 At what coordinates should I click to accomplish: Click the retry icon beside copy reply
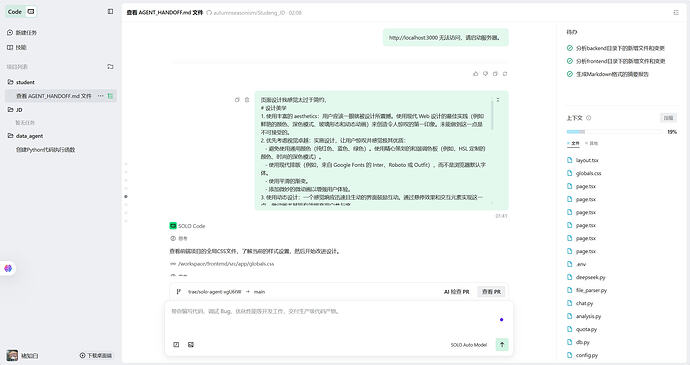[x=505, y=74]
